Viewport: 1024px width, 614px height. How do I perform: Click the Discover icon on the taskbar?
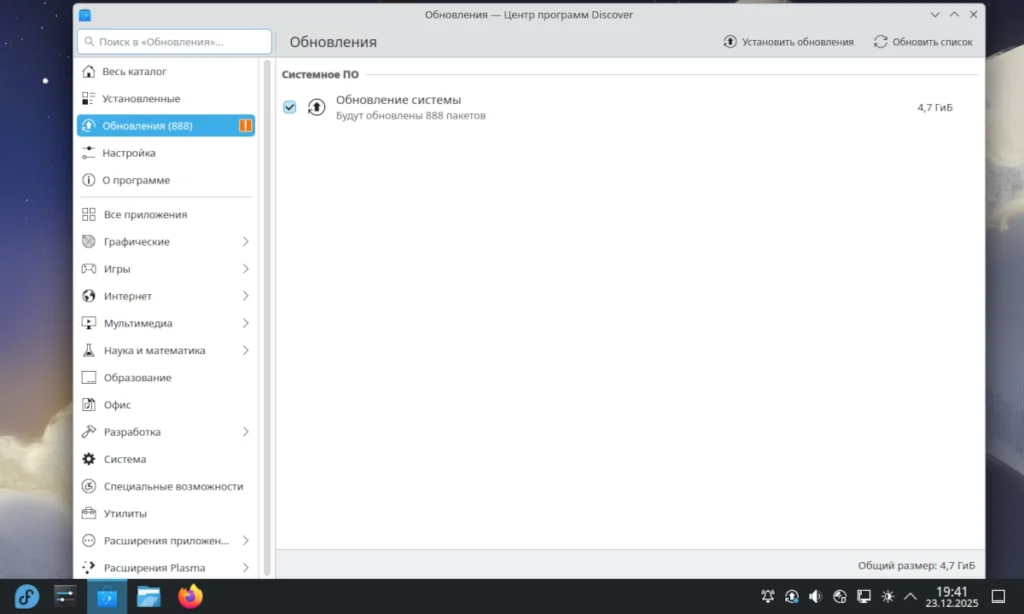tap(107, 596)
